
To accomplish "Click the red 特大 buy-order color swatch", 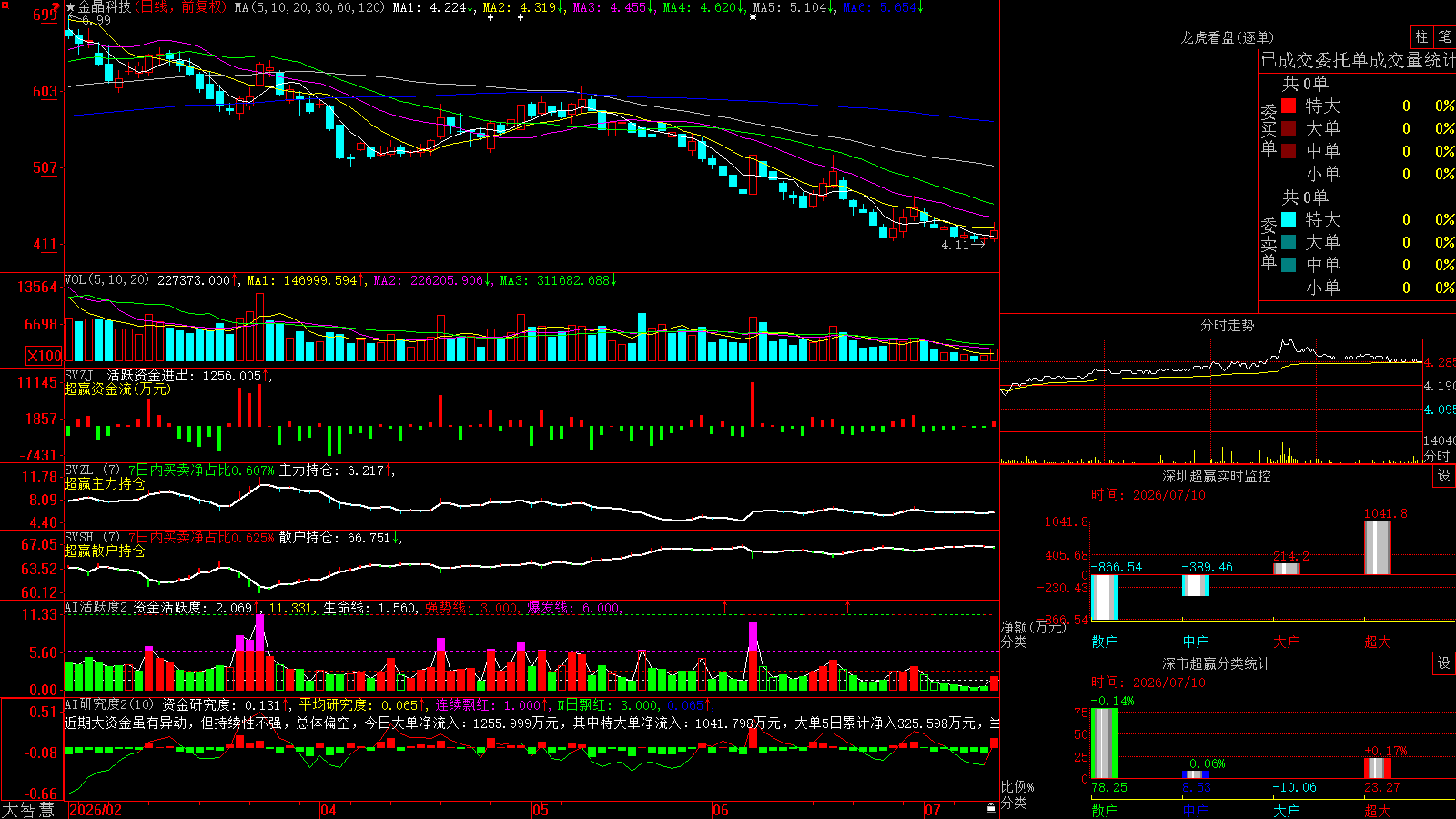I will coord(1289,106).
